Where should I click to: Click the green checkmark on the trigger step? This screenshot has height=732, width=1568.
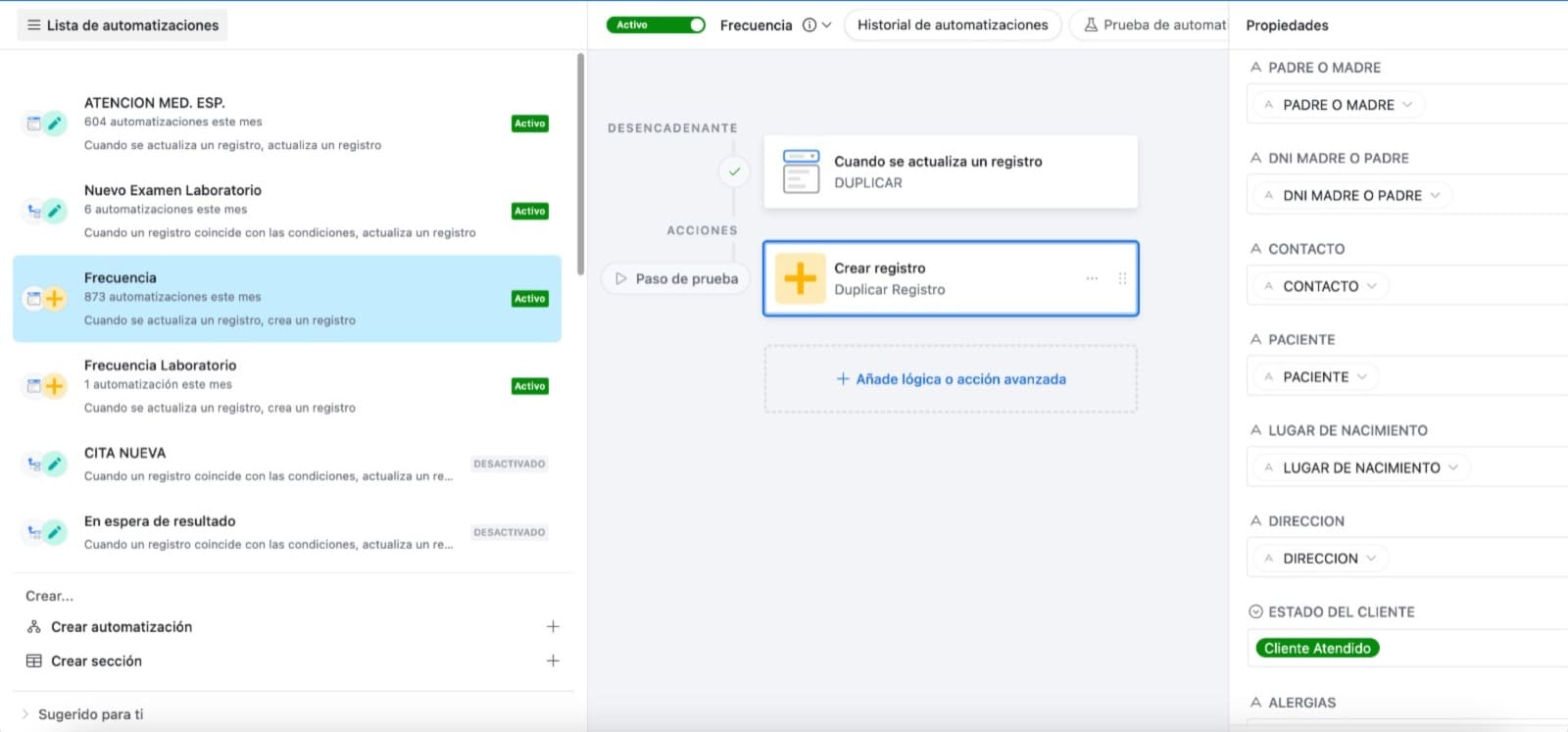click(734, 171)
